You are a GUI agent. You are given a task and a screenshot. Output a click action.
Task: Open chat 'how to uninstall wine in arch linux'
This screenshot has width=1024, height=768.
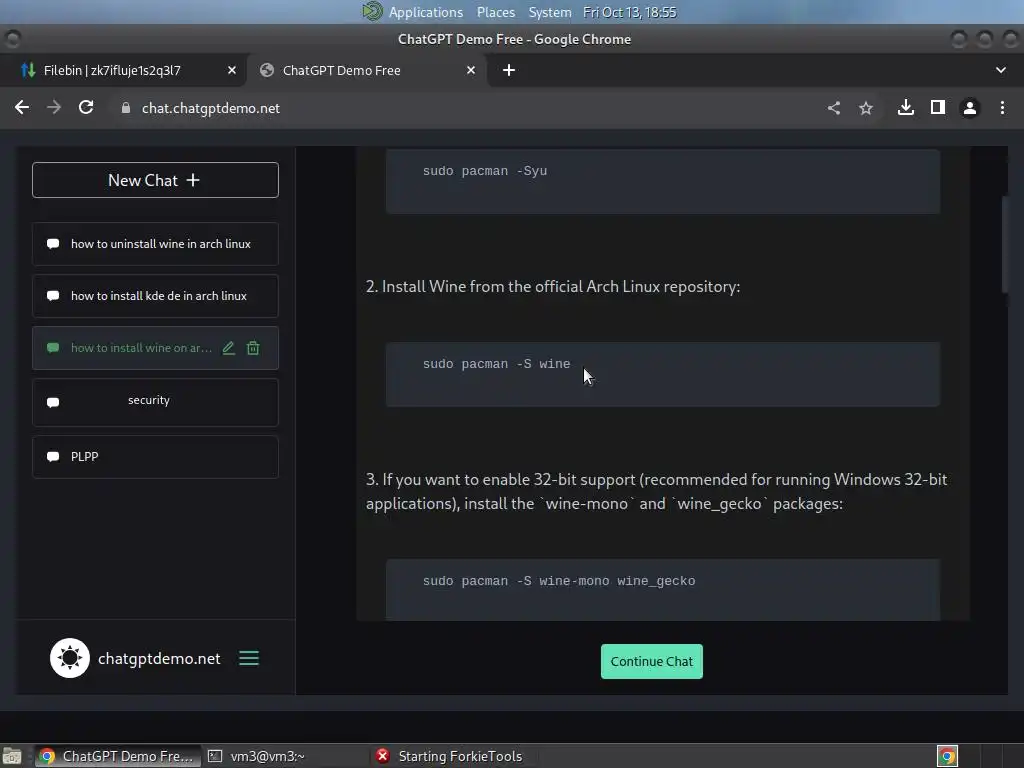point(155,244)
